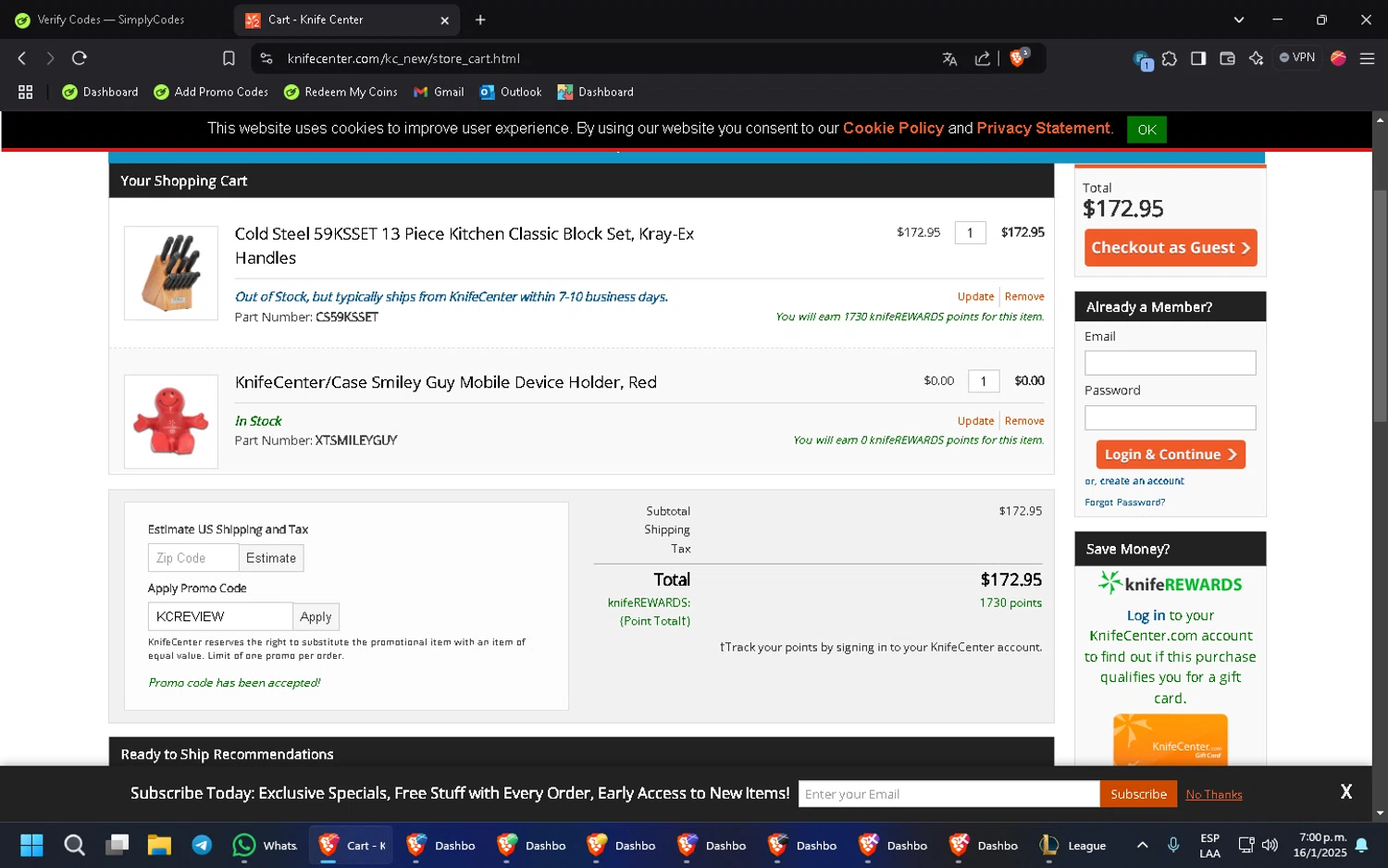Open the Smiley Guy Mobile Device Holder title
The image size is (1388, 868).
[x=446, y=382]
